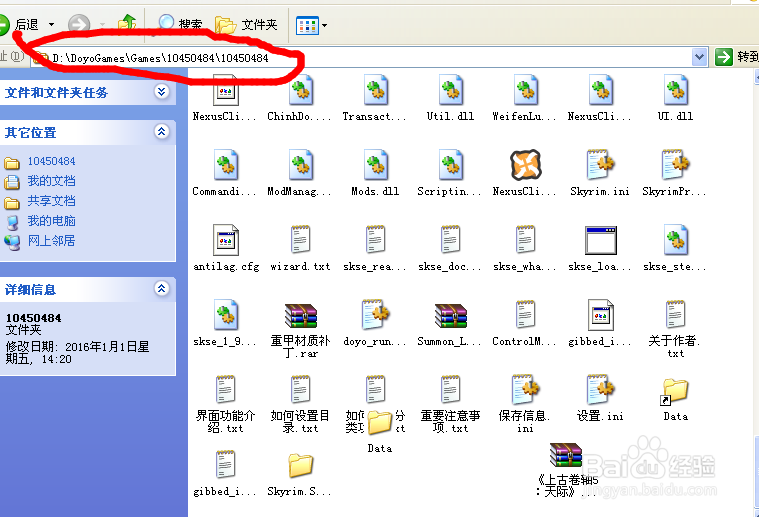Select the ControlM... text file
This screenshot has width=759, height=517.
pyautogui.click(x=525, y=323)
